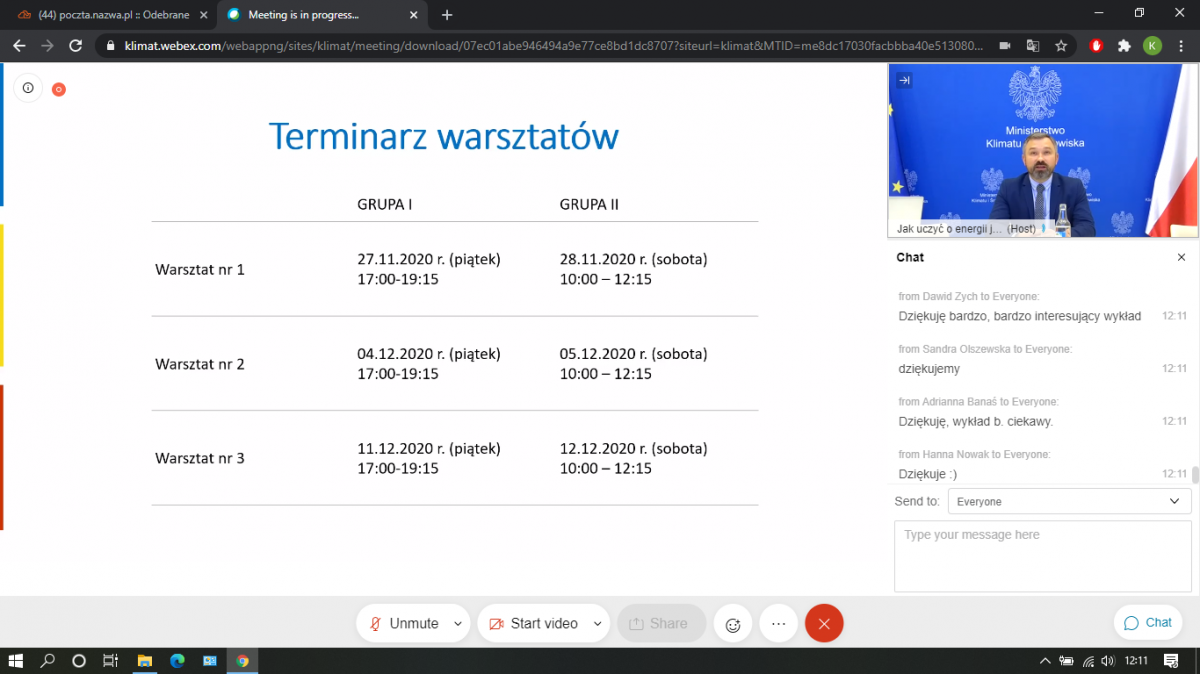Viewport: 1200px width, 674px height.
Task: Click the host video thumbnail
Action: [x=1043, y=150]
